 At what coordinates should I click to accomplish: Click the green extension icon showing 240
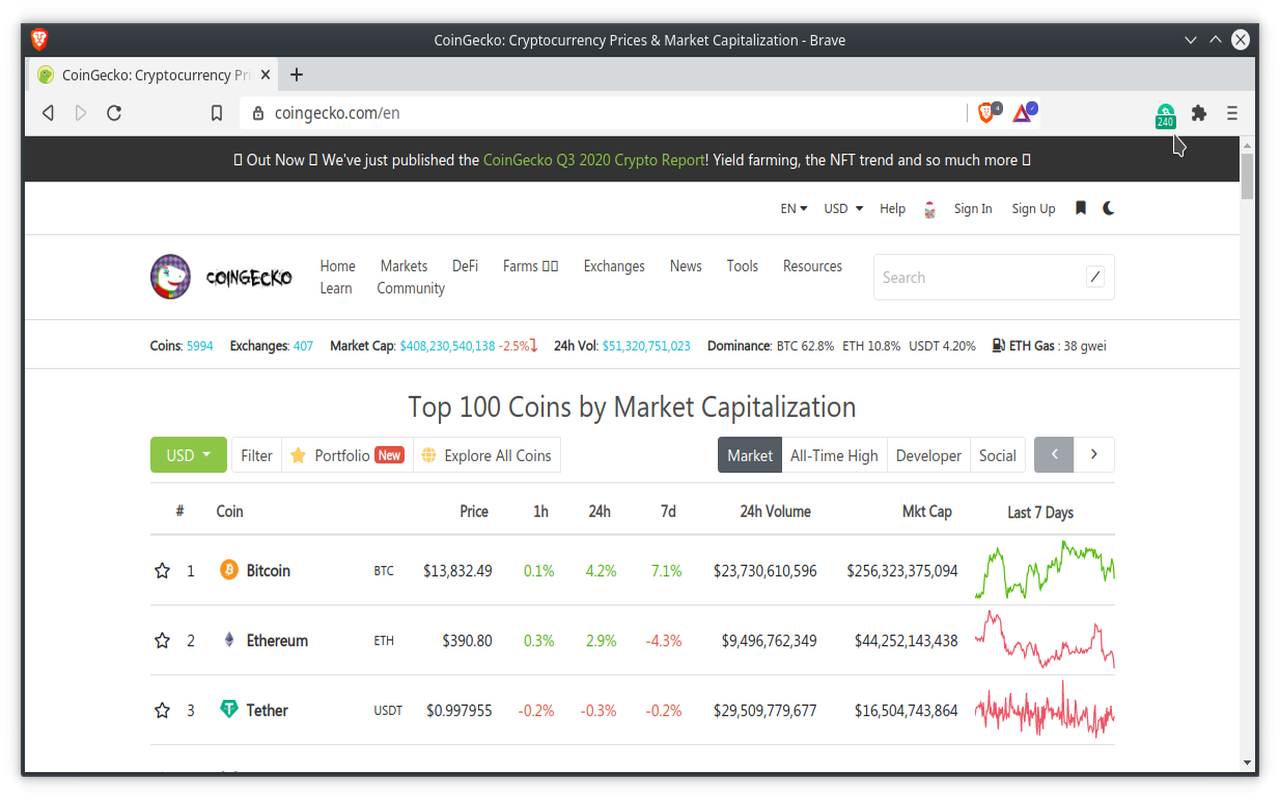click(x=1165, y=115)
